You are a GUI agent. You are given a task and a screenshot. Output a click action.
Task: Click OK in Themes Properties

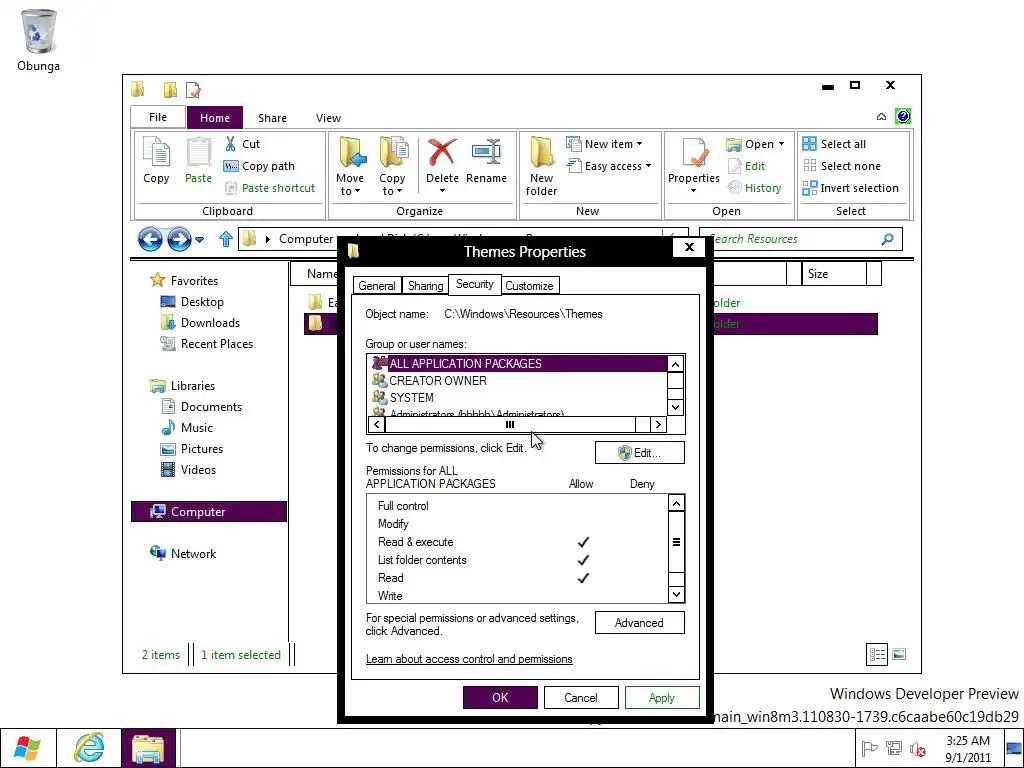point(500,697)
